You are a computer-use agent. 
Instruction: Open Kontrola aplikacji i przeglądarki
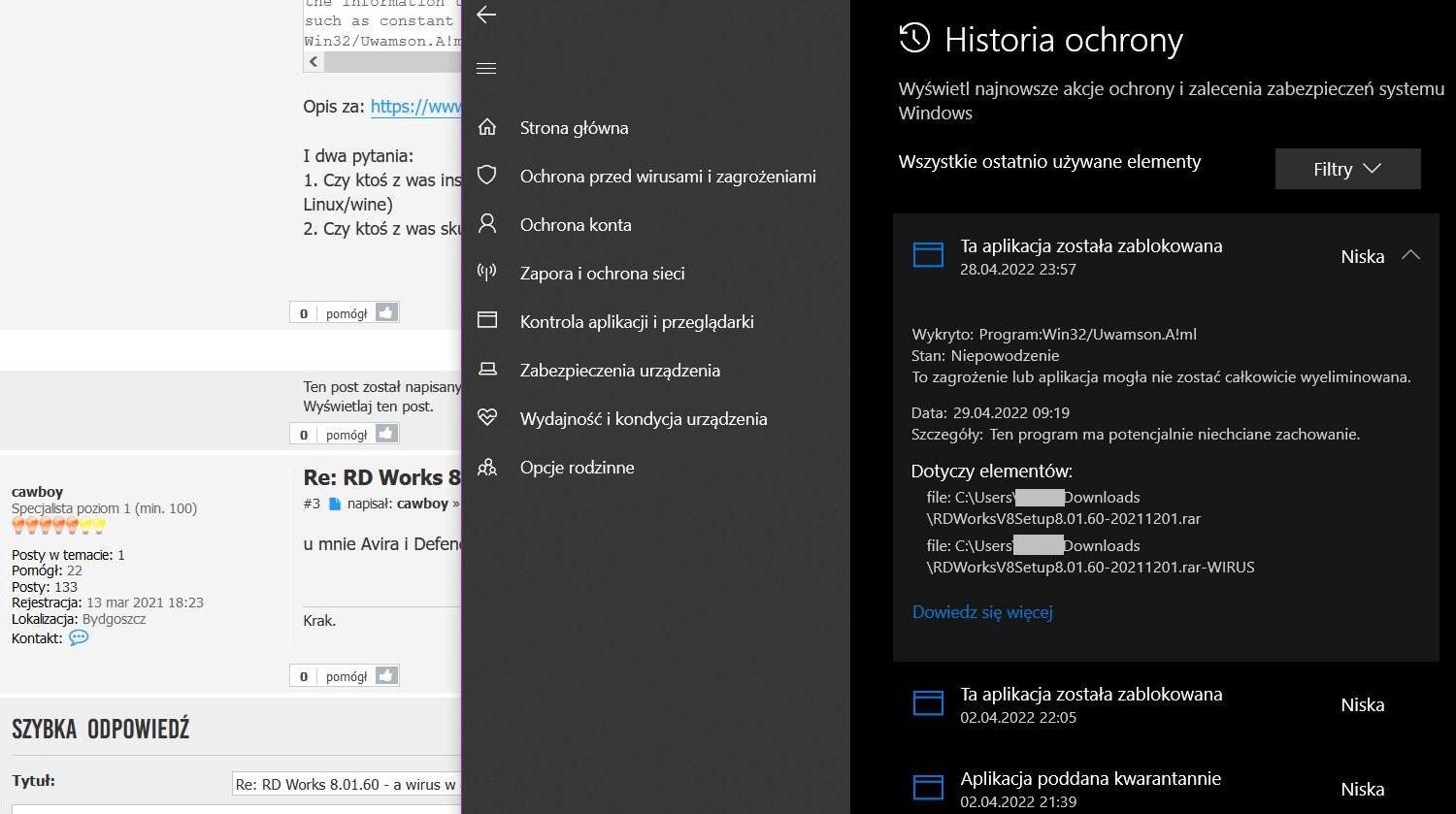(637, 322)
